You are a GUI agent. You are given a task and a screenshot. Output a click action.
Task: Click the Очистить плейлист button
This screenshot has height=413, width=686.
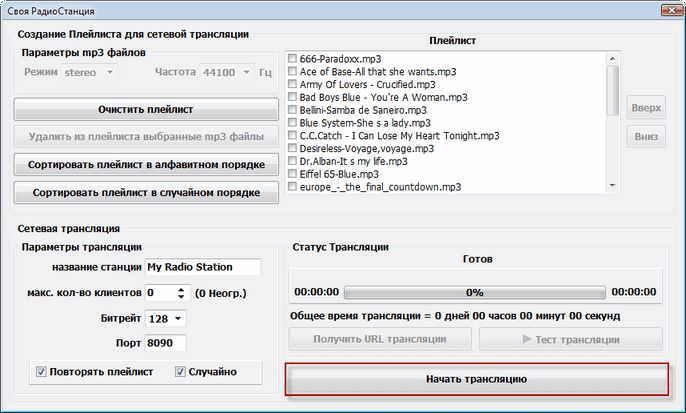pos(146,109)
